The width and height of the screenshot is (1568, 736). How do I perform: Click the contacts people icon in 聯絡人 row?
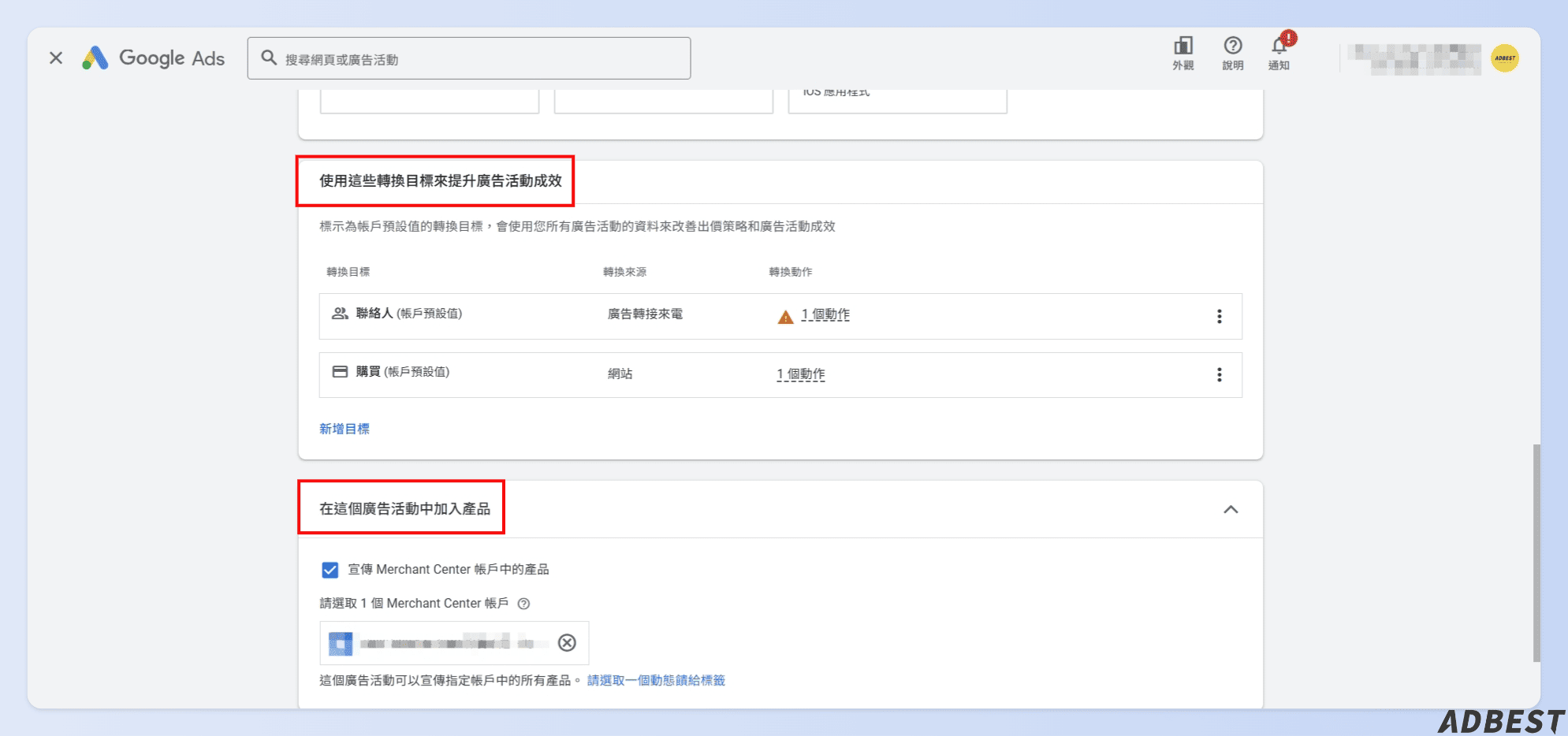coord(340,313)
